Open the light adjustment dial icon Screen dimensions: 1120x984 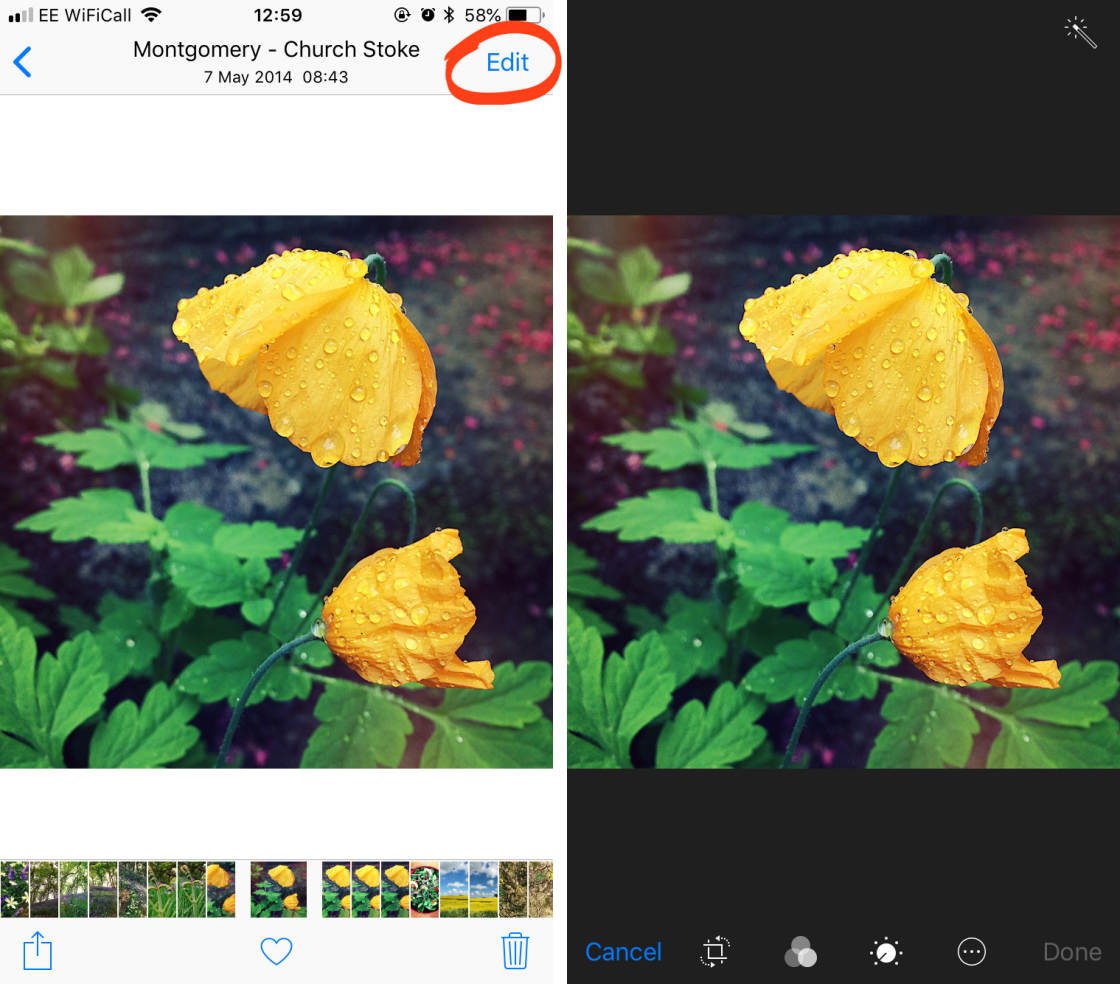pos(886,952)
